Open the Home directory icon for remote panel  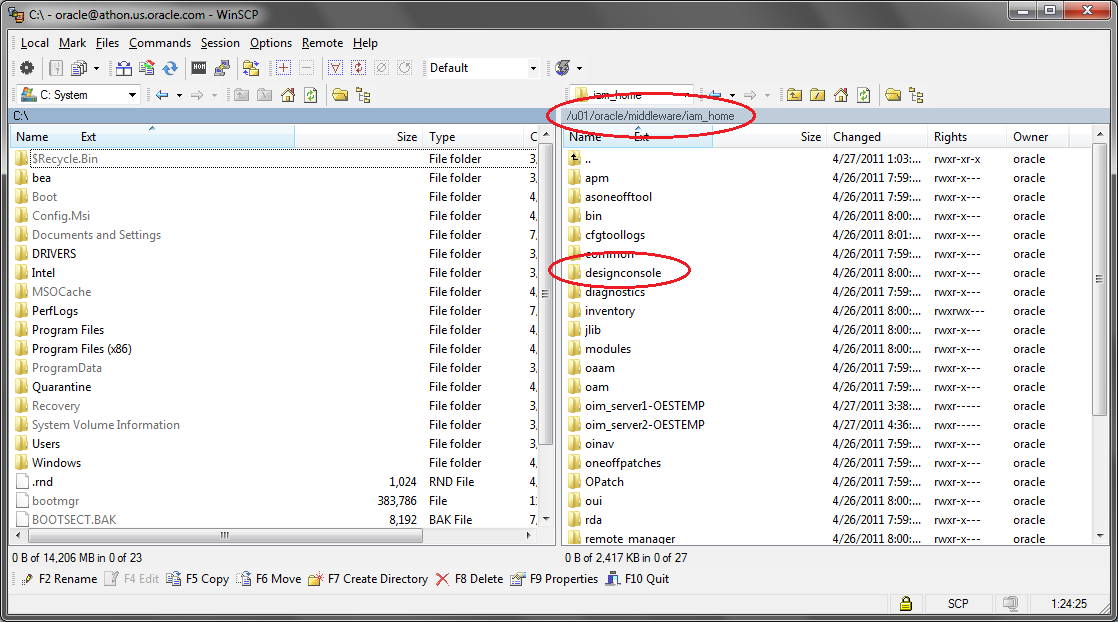coord(841,97)
